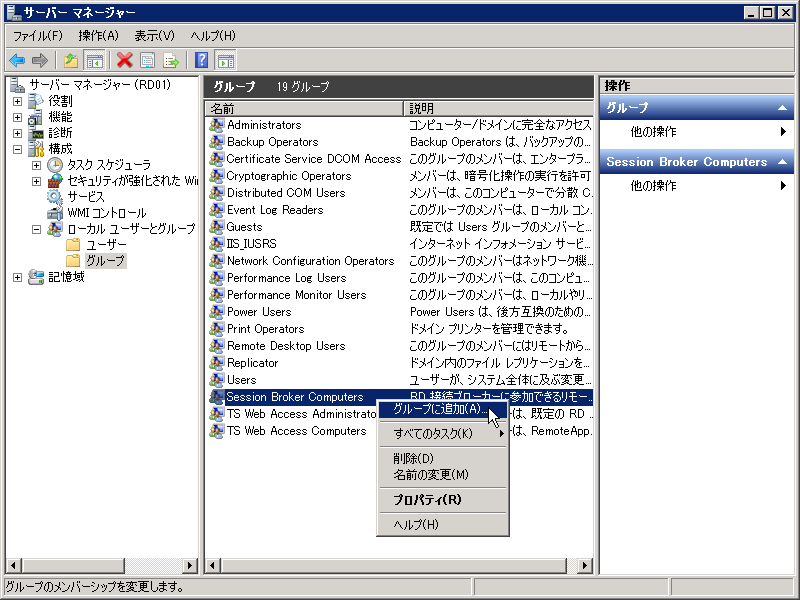Click the blue Help question mark icon
This screenshot has width=800, height=600.
[202, 60]
